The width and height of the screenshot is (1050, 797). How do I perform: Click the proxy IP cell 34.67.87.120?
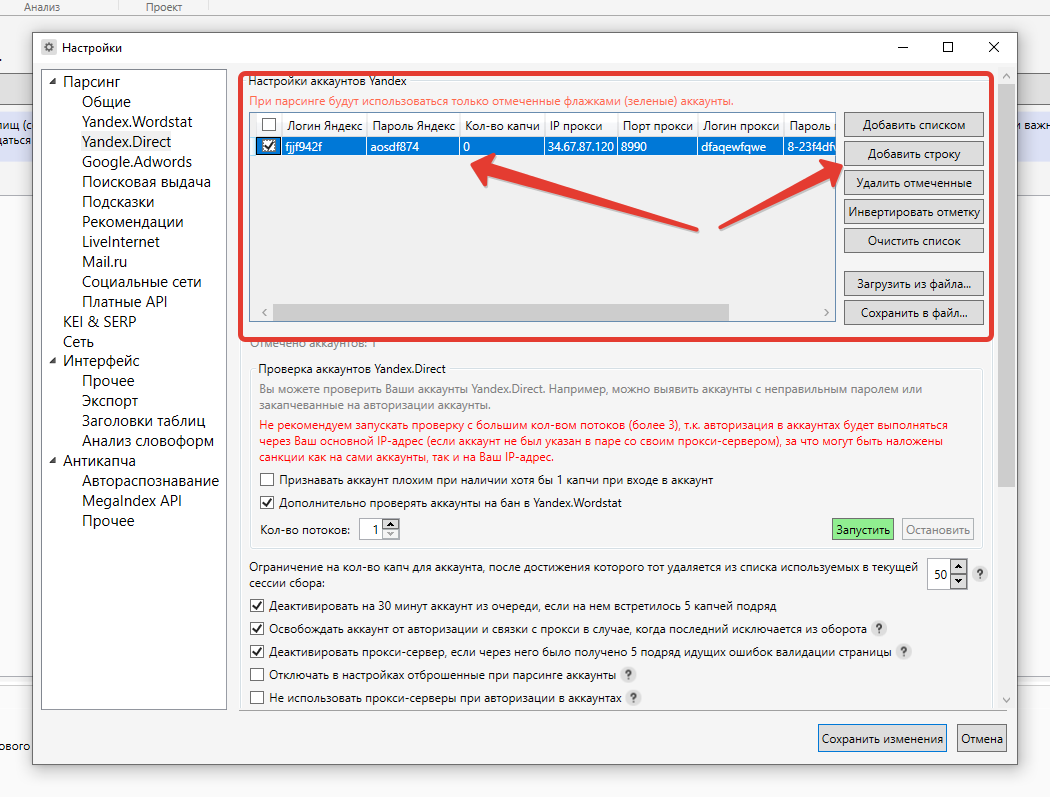[x=580, y=147]
